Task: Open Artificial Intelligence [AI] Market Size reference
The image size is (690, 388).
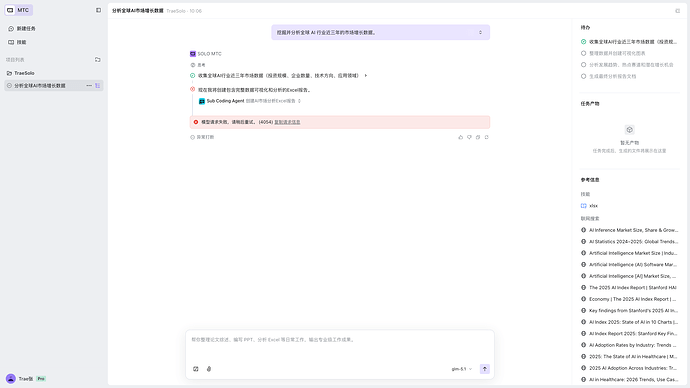Action: tap(629, 276)
